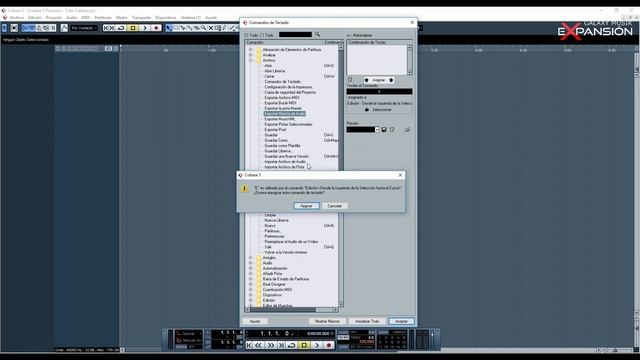Open the Ayuda menu in the menu bar

click(211, 18)
